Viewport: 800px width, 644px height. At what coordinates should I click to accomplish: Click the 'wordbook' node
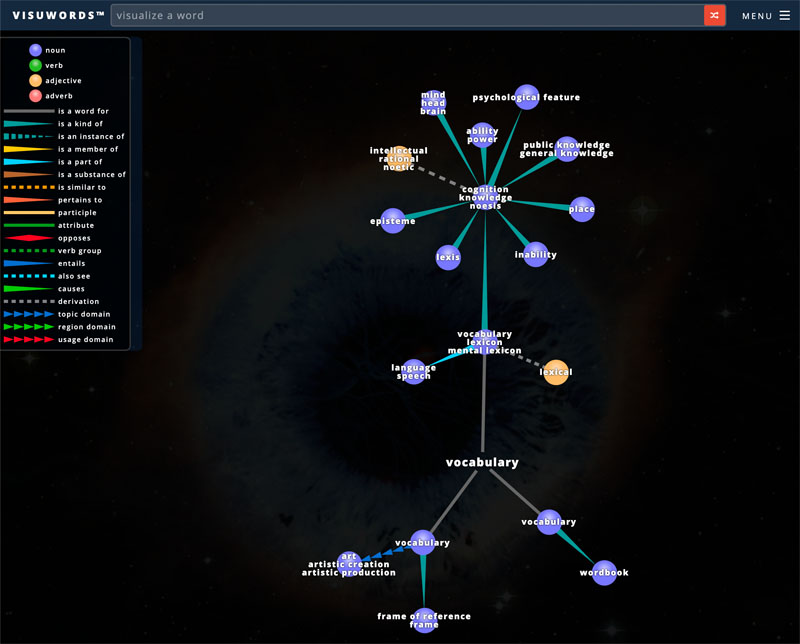pyautogui.click(x=604, y=573)
